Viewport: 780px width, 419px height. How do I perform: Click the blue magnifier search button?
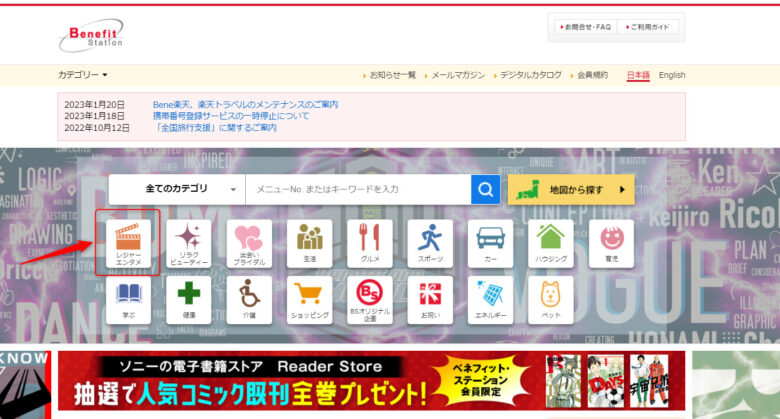[486, 189]
